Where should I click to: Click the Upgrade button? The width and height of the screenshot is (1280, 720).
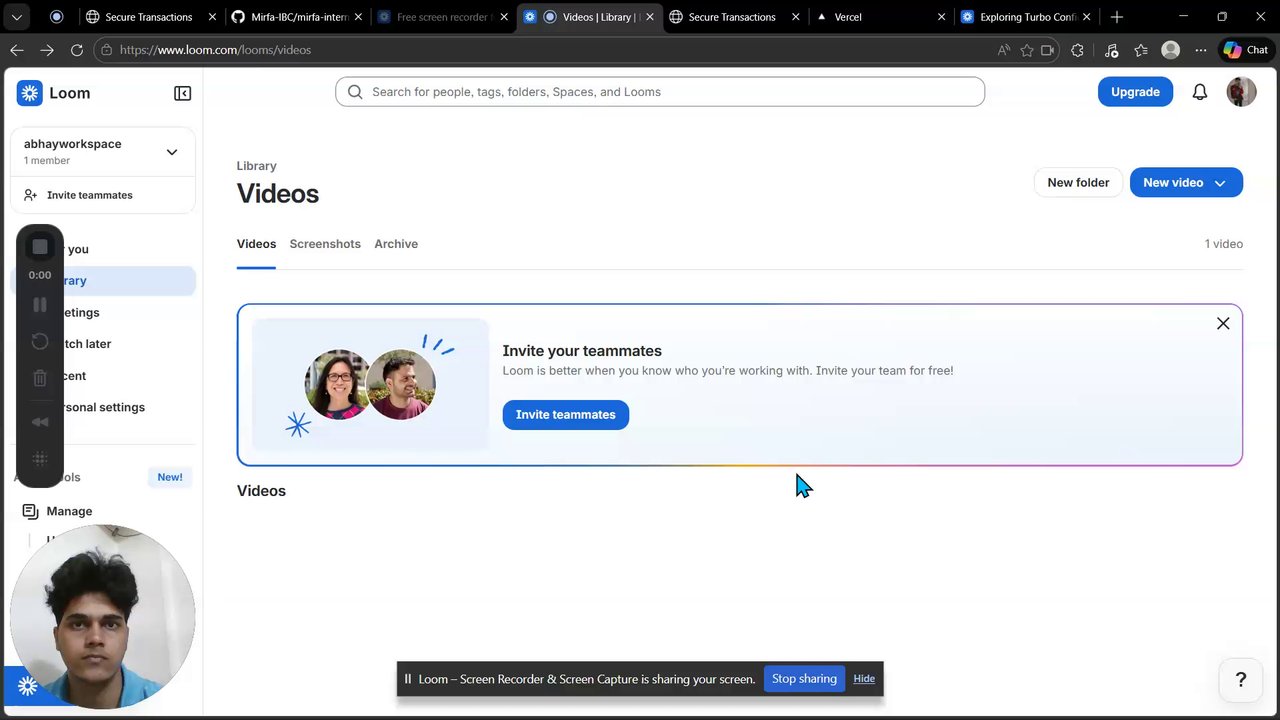pos(1135,92)
